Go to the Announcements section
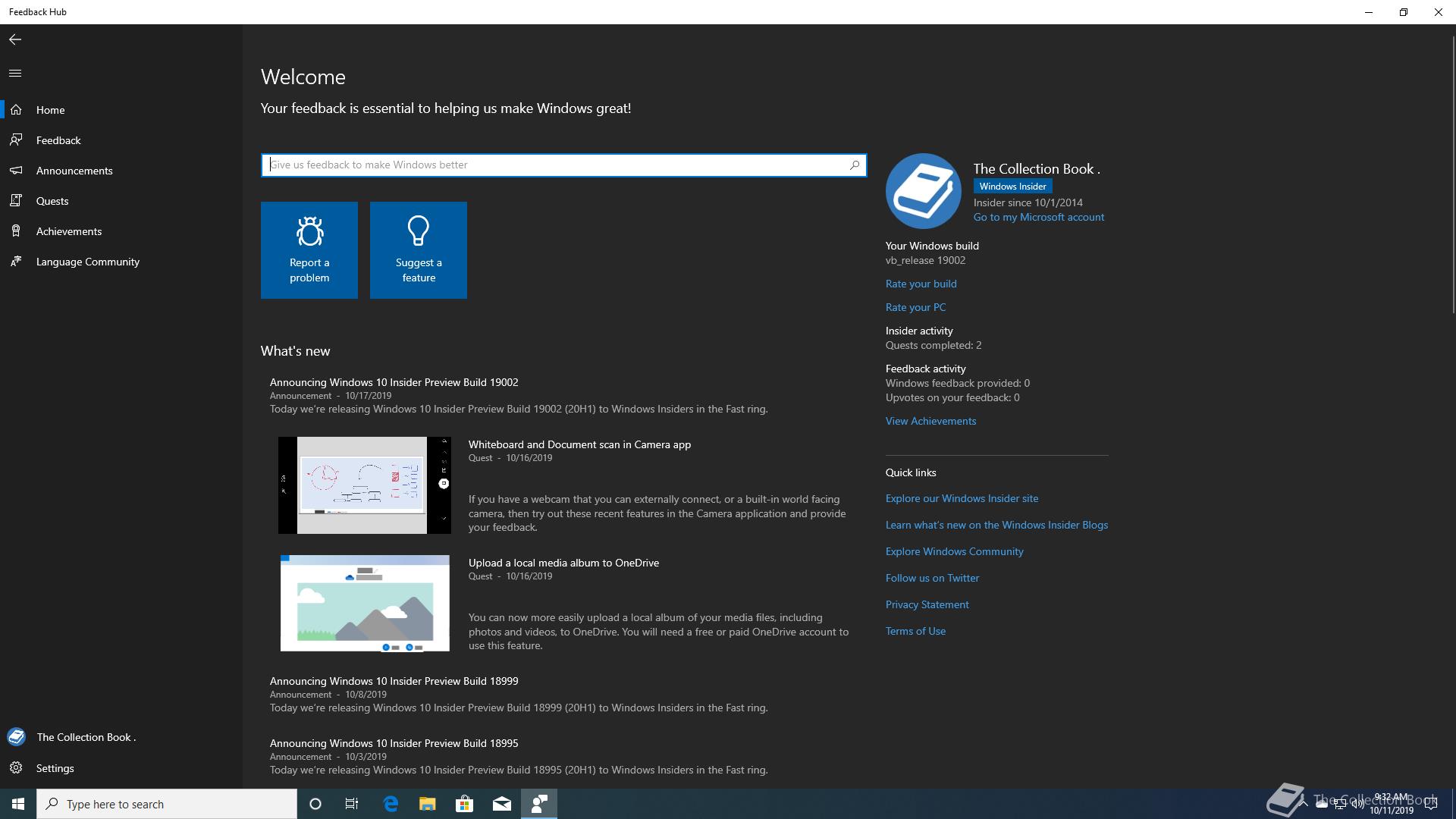Viewport: 1456px width, 819px height. tap(121, 171)
